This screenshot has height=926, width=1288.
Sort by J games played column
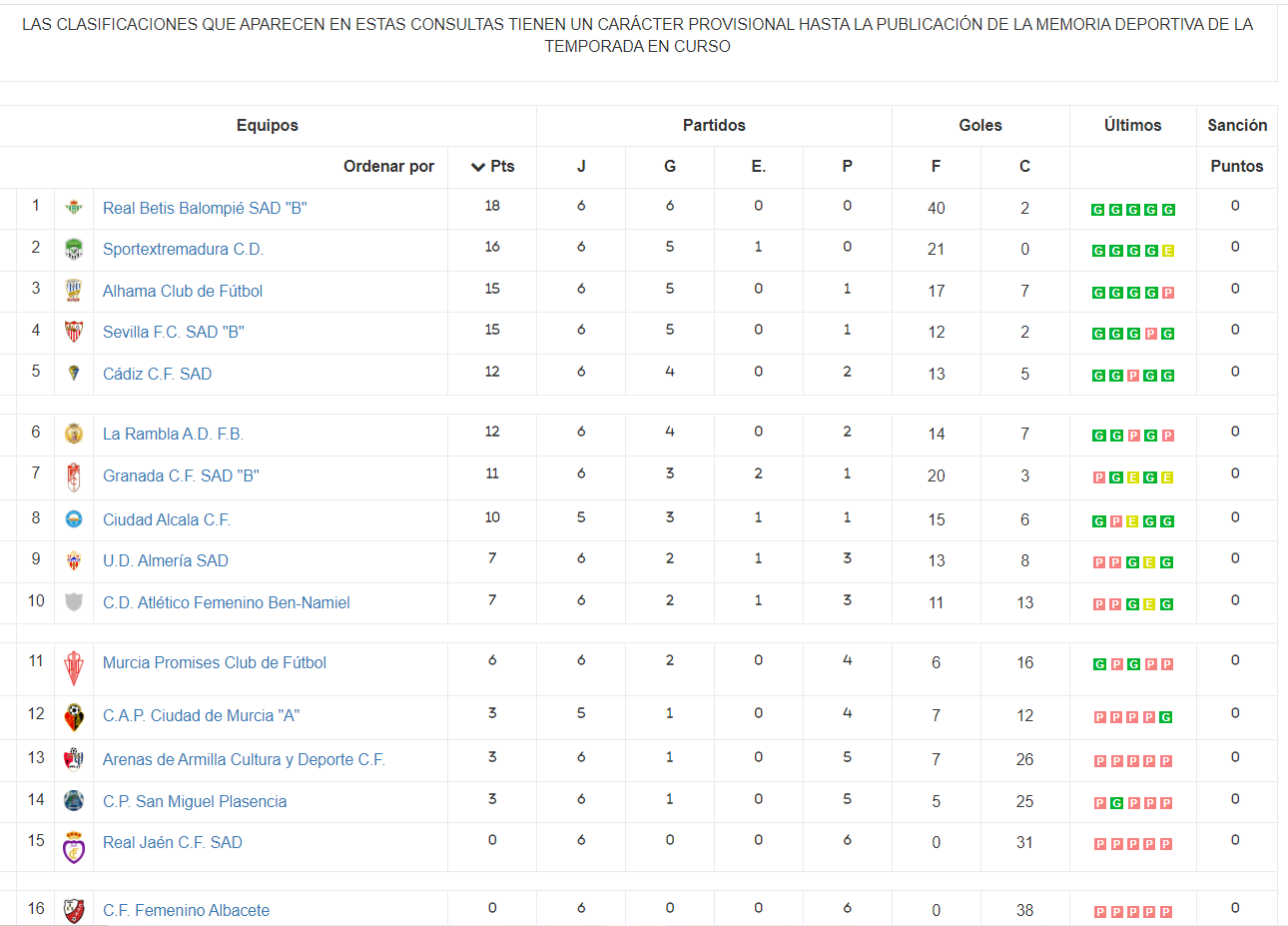point(581,166)
